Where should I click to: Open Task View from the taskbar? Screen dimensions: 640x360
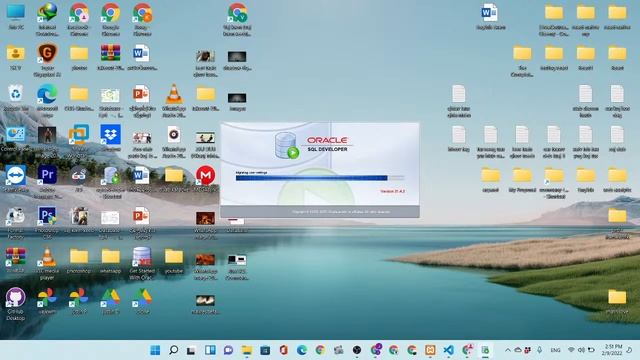coord(191,350)
